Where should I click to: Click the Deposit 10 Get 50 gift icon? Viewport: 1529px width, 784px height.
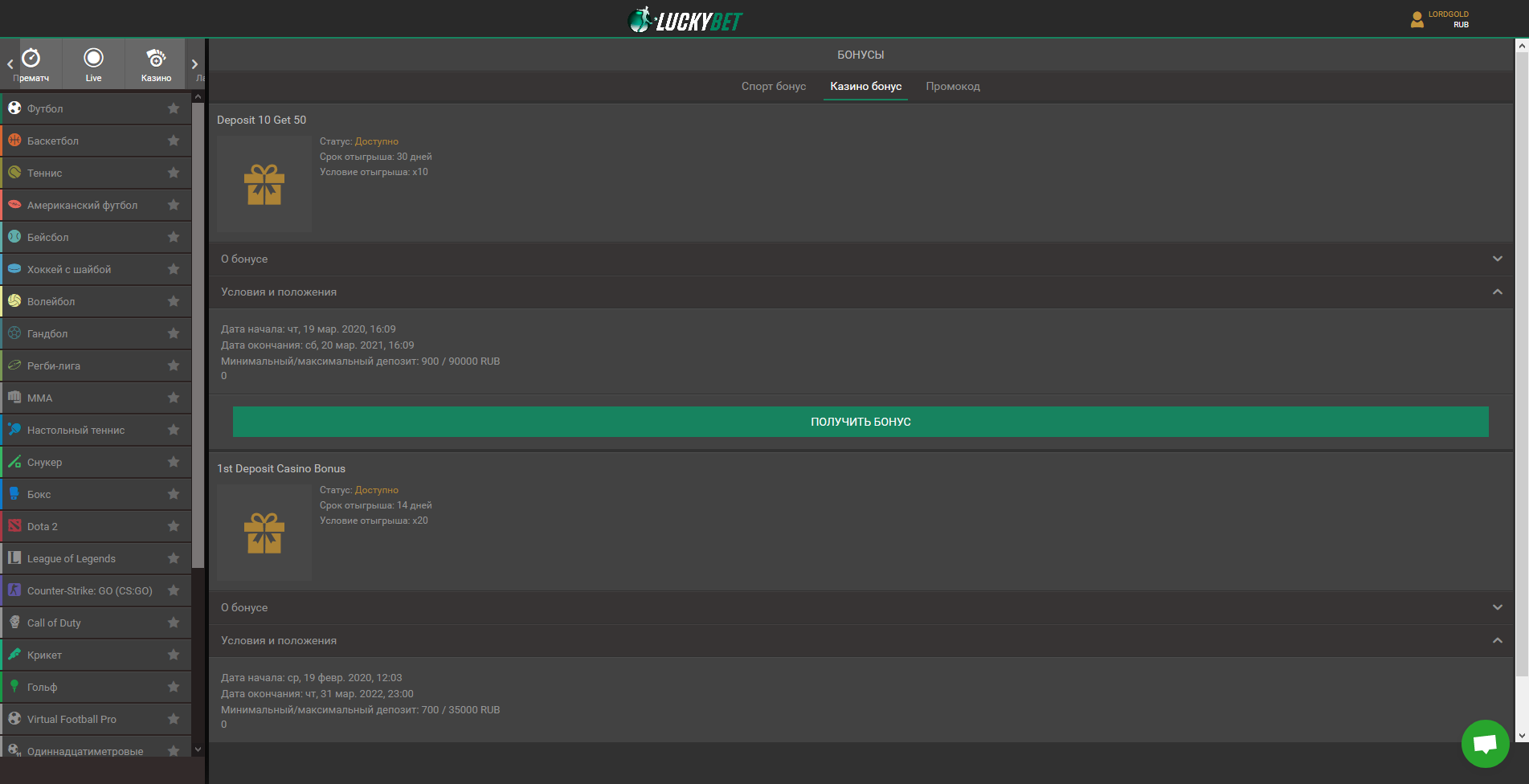coord(264,184)
